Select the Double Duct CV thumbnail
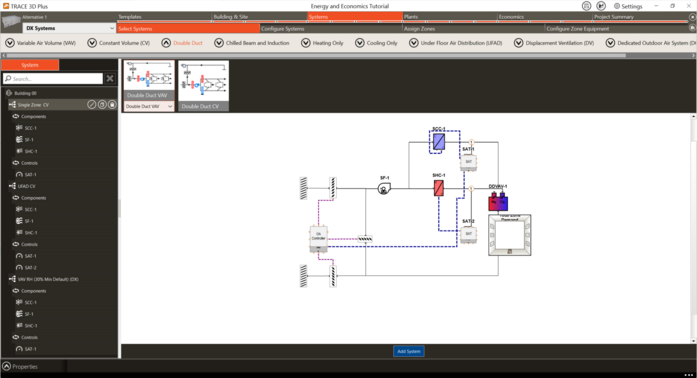This screenshot has height=378, width=697. tap(204, 86)
